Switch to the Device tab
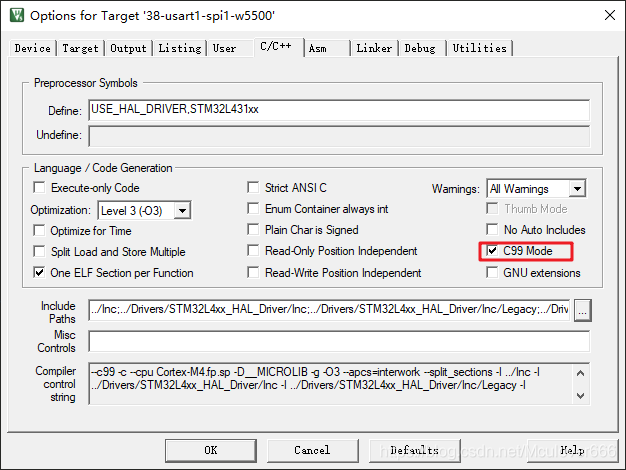The width and height of the screenshot is (626, 470). coord(32,48)
